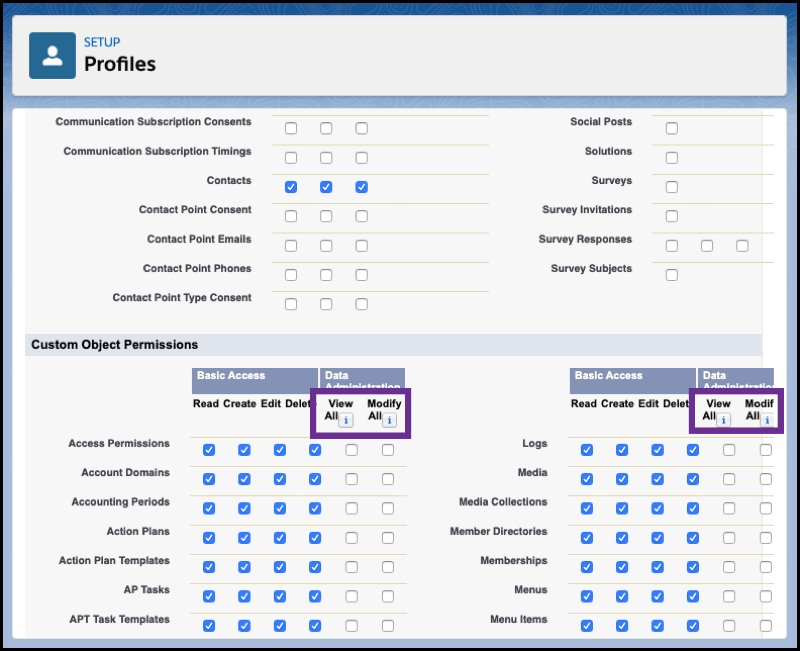
Task: Open Modify All info icon in left table
Action: click(x=389, y=420)
